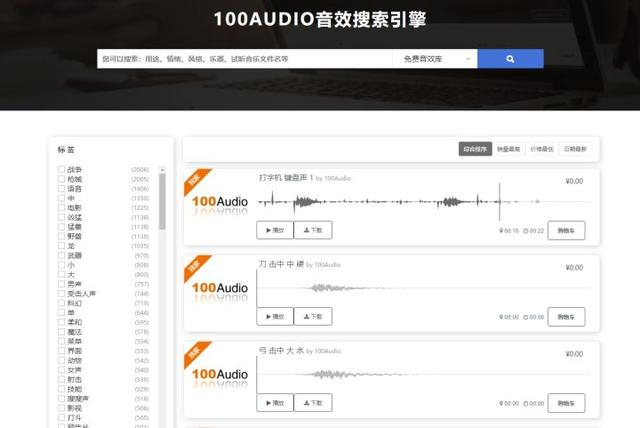Check the 龙 tag checkbox
The height and width of the screenshot is (428, 640).
tap(61, 246)
